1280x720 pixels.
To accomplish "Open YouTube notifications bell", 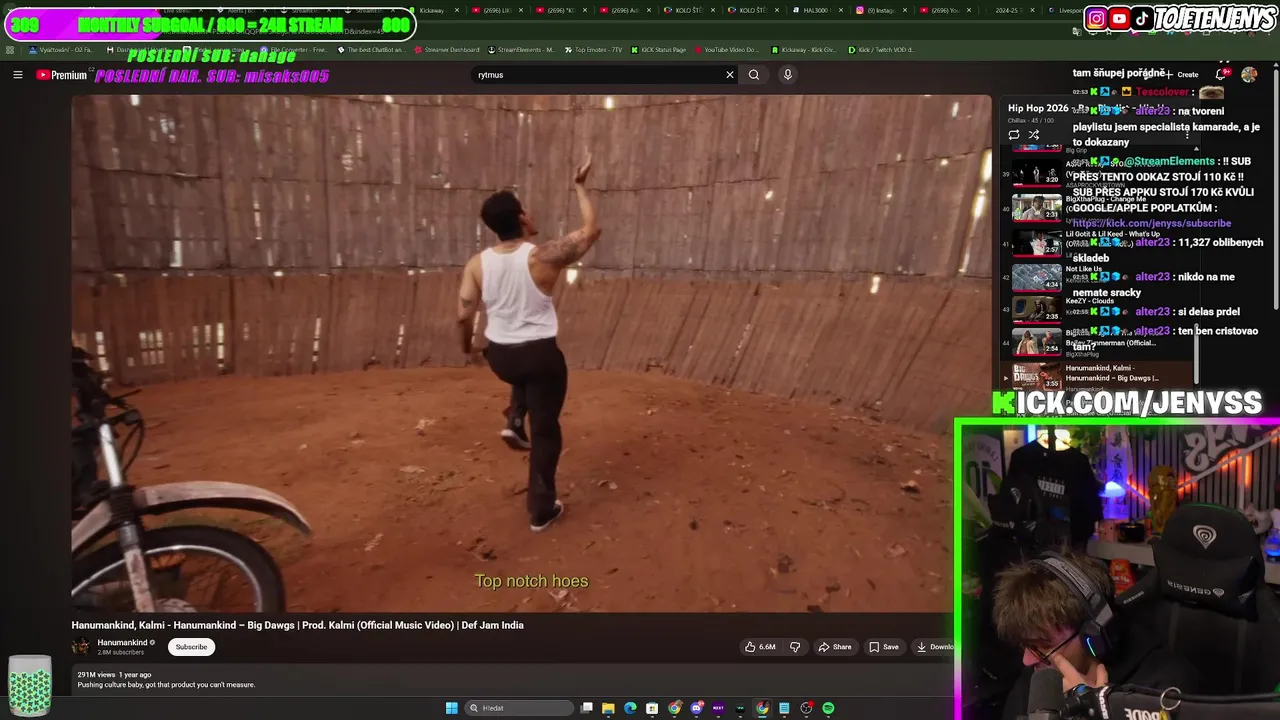I will pos(1221,75).
